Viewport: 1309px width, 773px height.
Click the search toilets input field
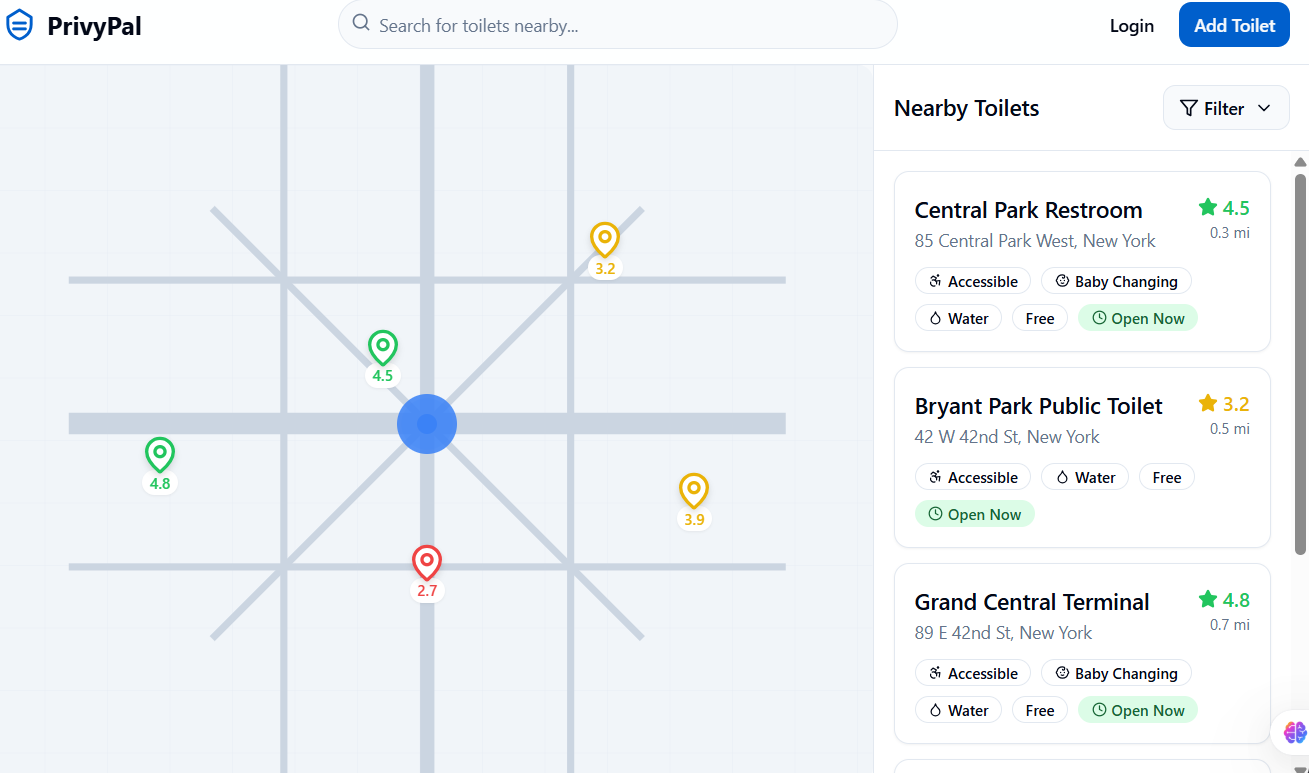pos(617,25)
